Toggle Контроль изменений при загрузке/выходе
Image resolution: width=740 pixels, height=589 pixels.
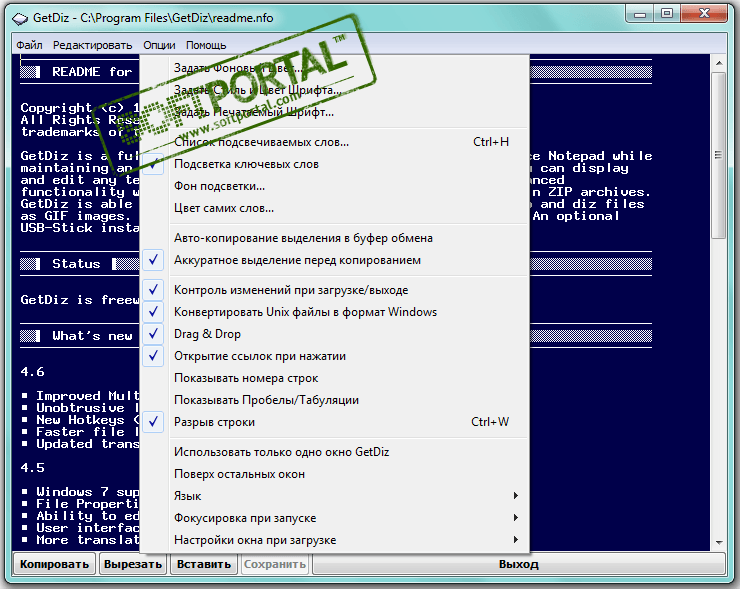point(335,290)
